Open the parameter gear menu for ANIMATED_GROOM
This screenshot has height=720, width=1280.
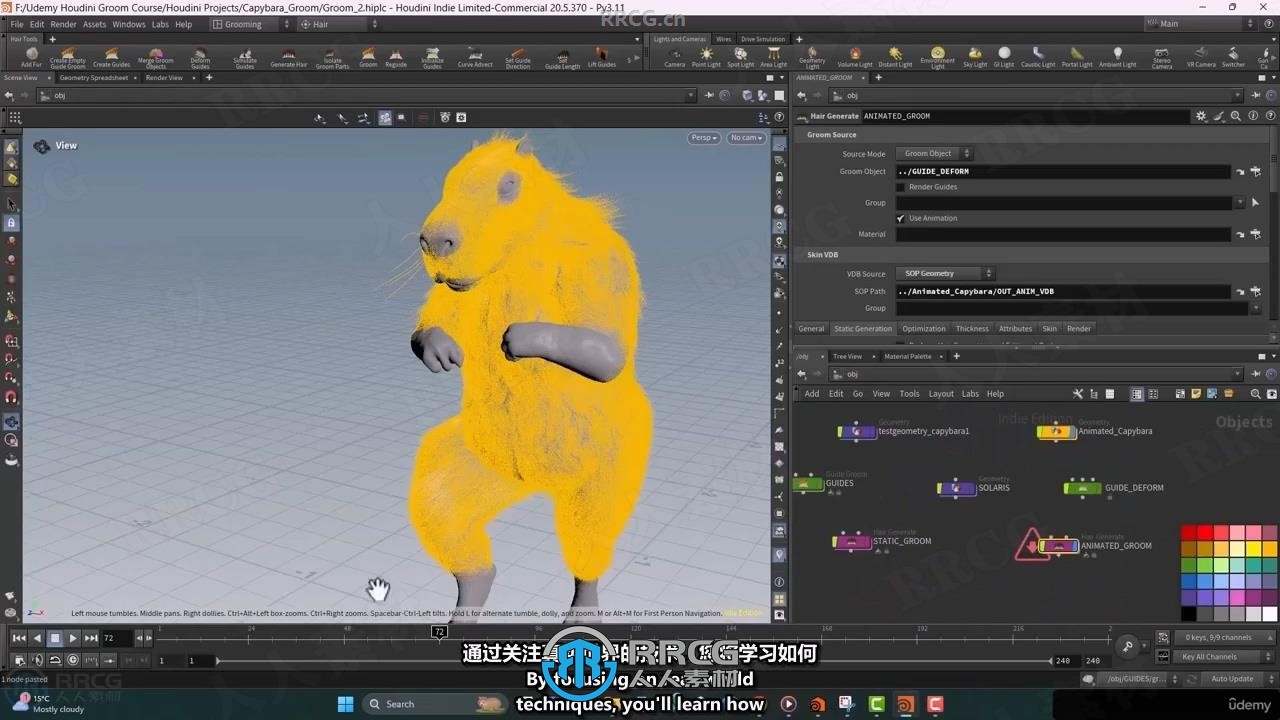(x=1201, y=116)
